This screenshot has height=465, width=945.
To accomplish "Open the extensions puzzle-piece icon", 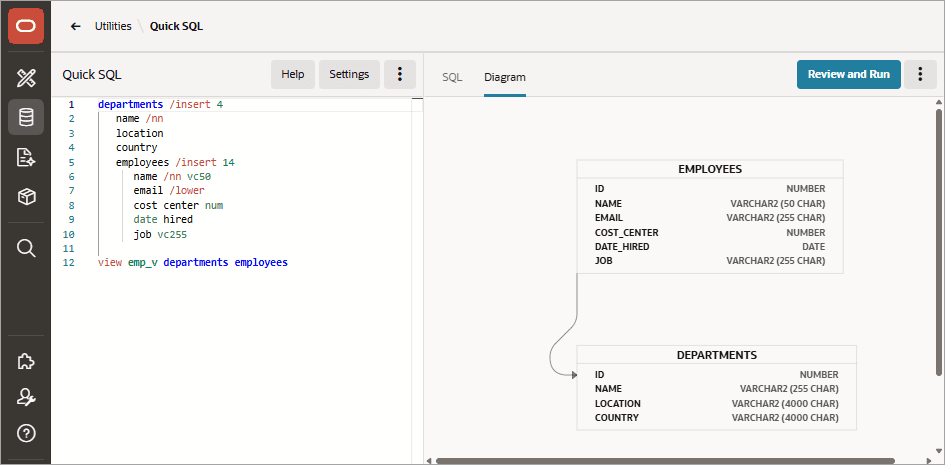I will pyautogui.click(x=26, y=361).
